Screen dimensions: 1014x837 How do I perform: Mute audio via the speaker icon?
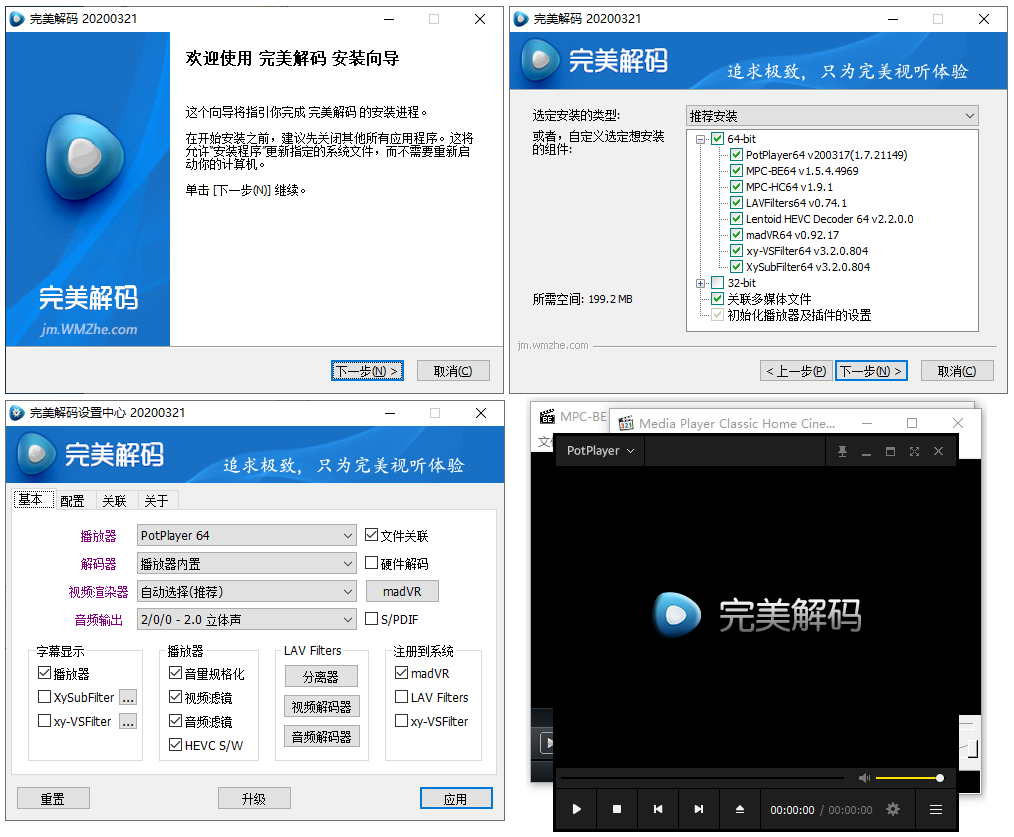click(867, 778)
